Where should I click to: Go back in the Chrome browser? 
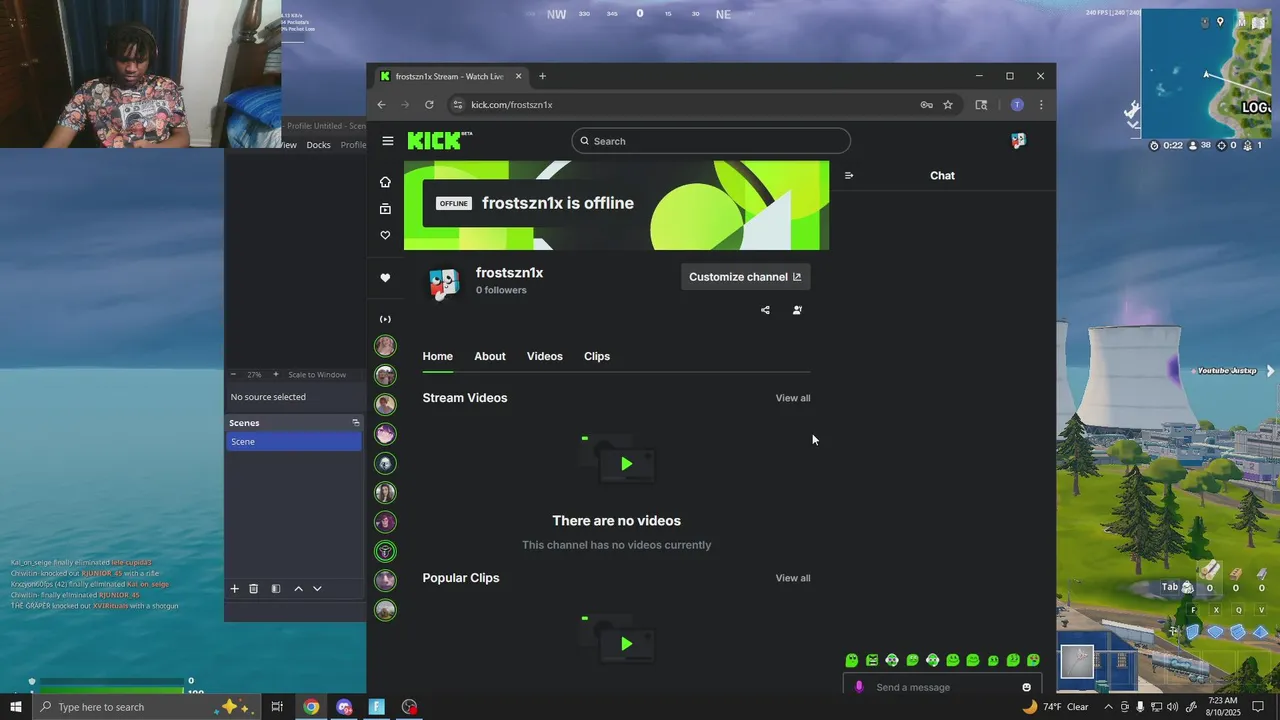coord(381,104)
